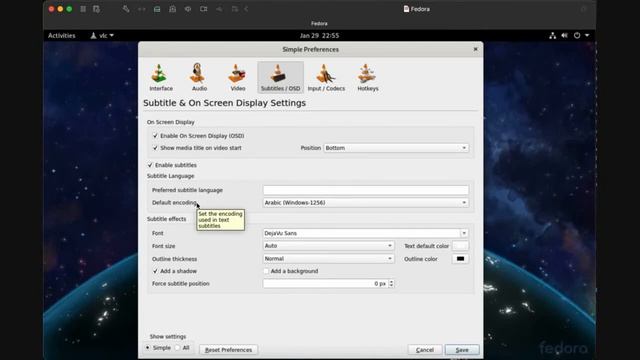Image resolution: width=640 pixels, height=360 pixels.
Task: Close the Simple Preferences dialog
Action: pos(476,49)
